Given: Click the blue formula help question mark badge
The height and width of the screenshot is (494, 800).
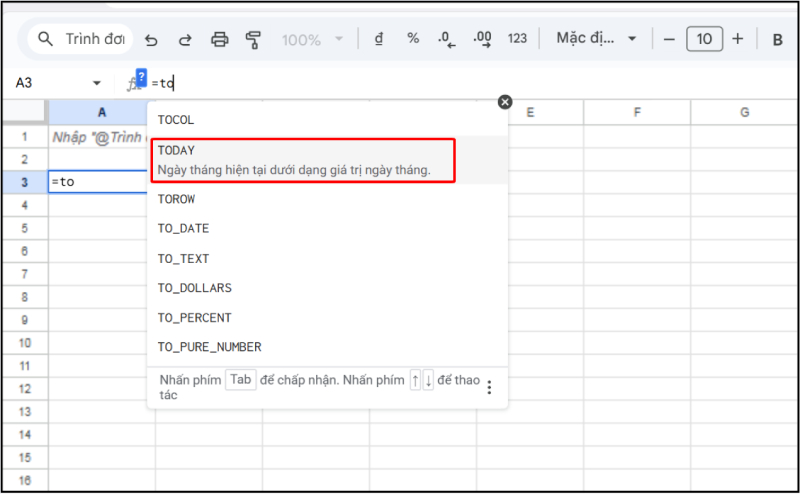Looking at the screenshot, I should click(x=141, y=77).
